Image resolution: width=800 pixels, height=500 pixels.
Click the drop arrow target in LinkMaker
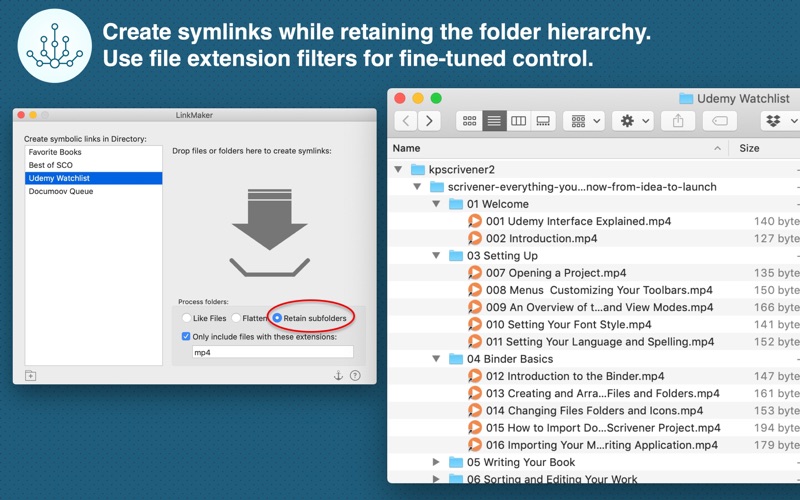(x=269, y=233)
